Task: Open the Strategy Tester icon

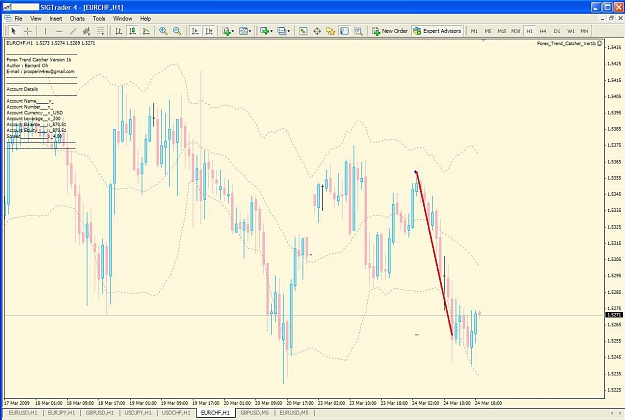Action: pyautogui.click(x=358, y=31)
